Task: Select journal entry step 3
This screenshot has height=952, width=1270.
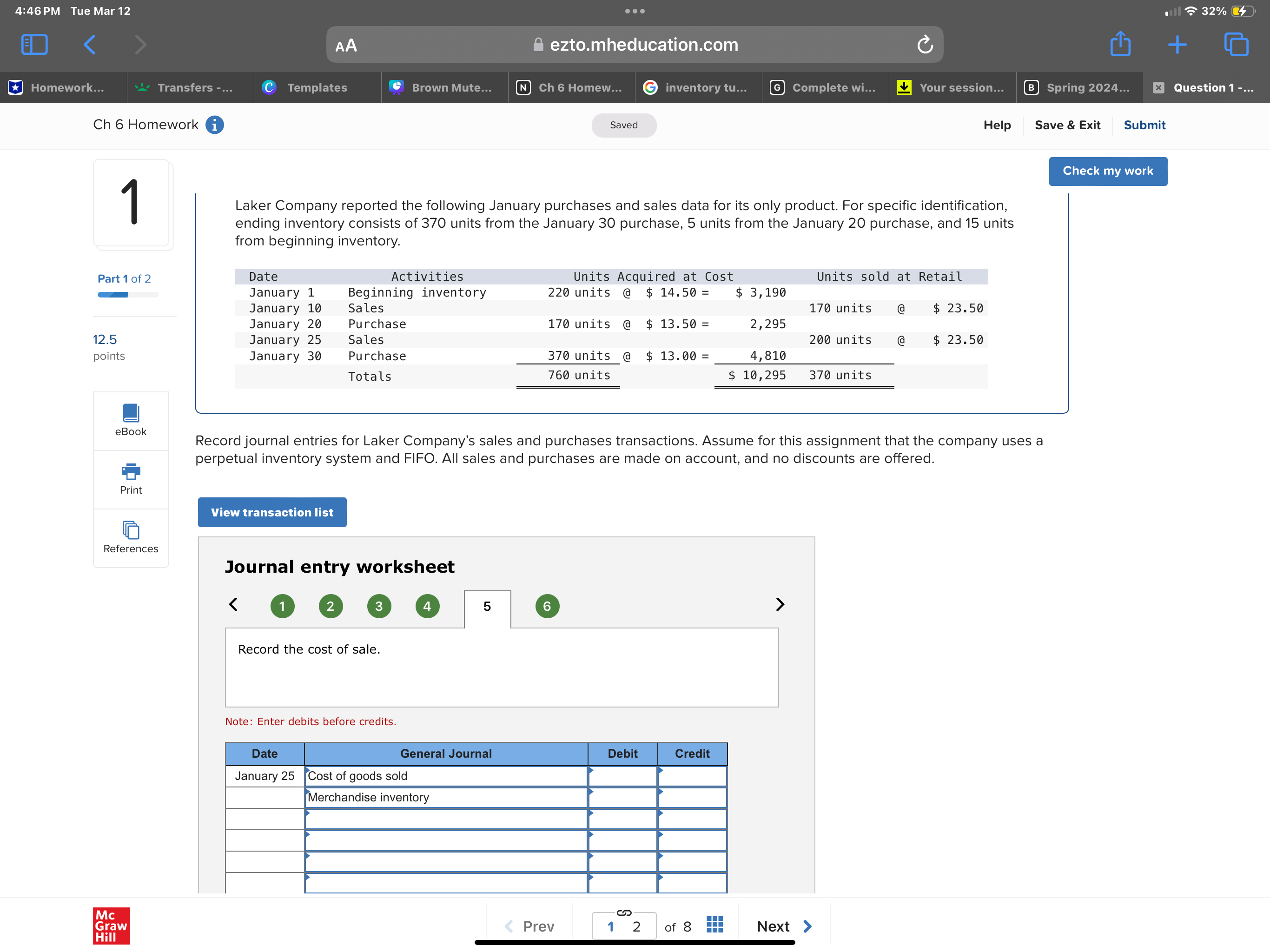Action: [379, 606]
